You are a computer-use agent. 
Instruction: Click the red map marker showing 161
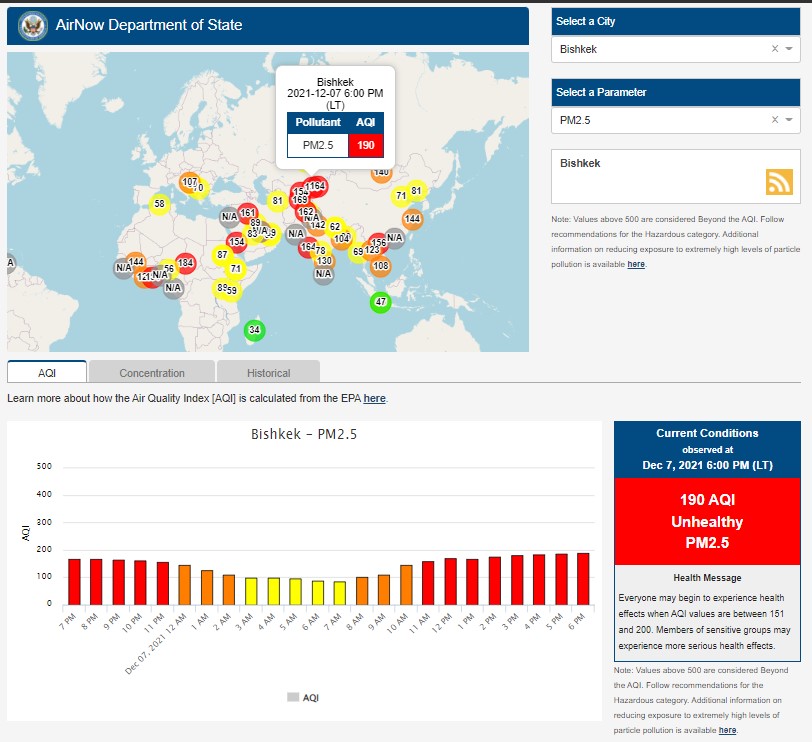point(248,213)
